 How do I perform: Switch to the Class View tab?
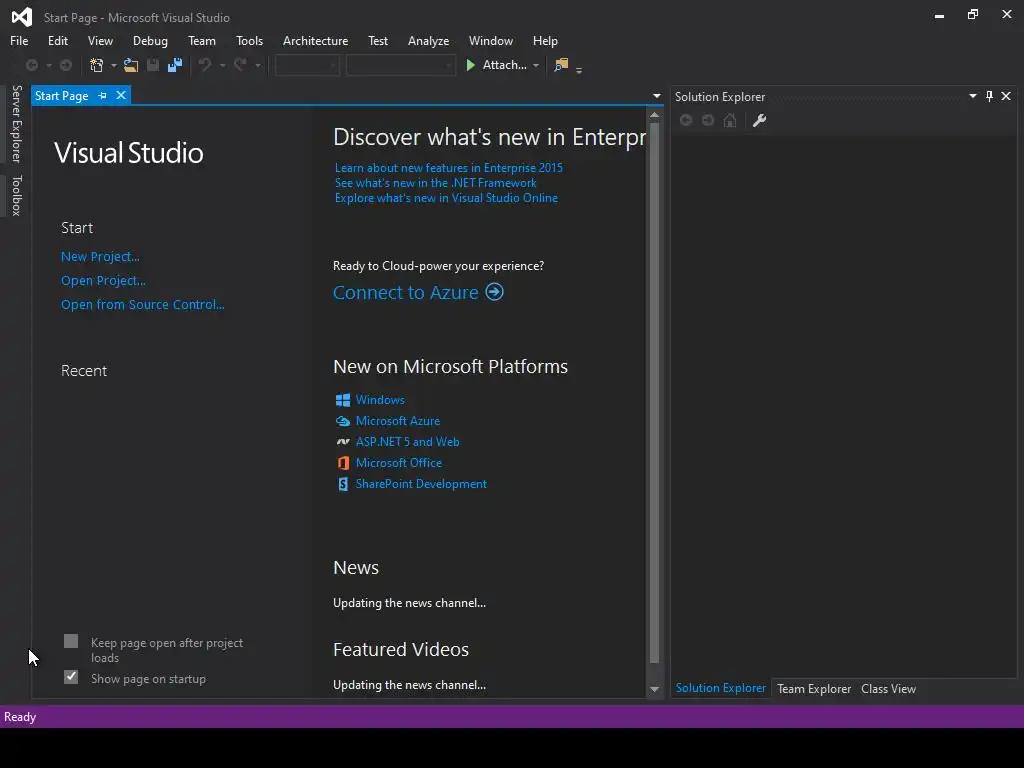tap(888, 689)
